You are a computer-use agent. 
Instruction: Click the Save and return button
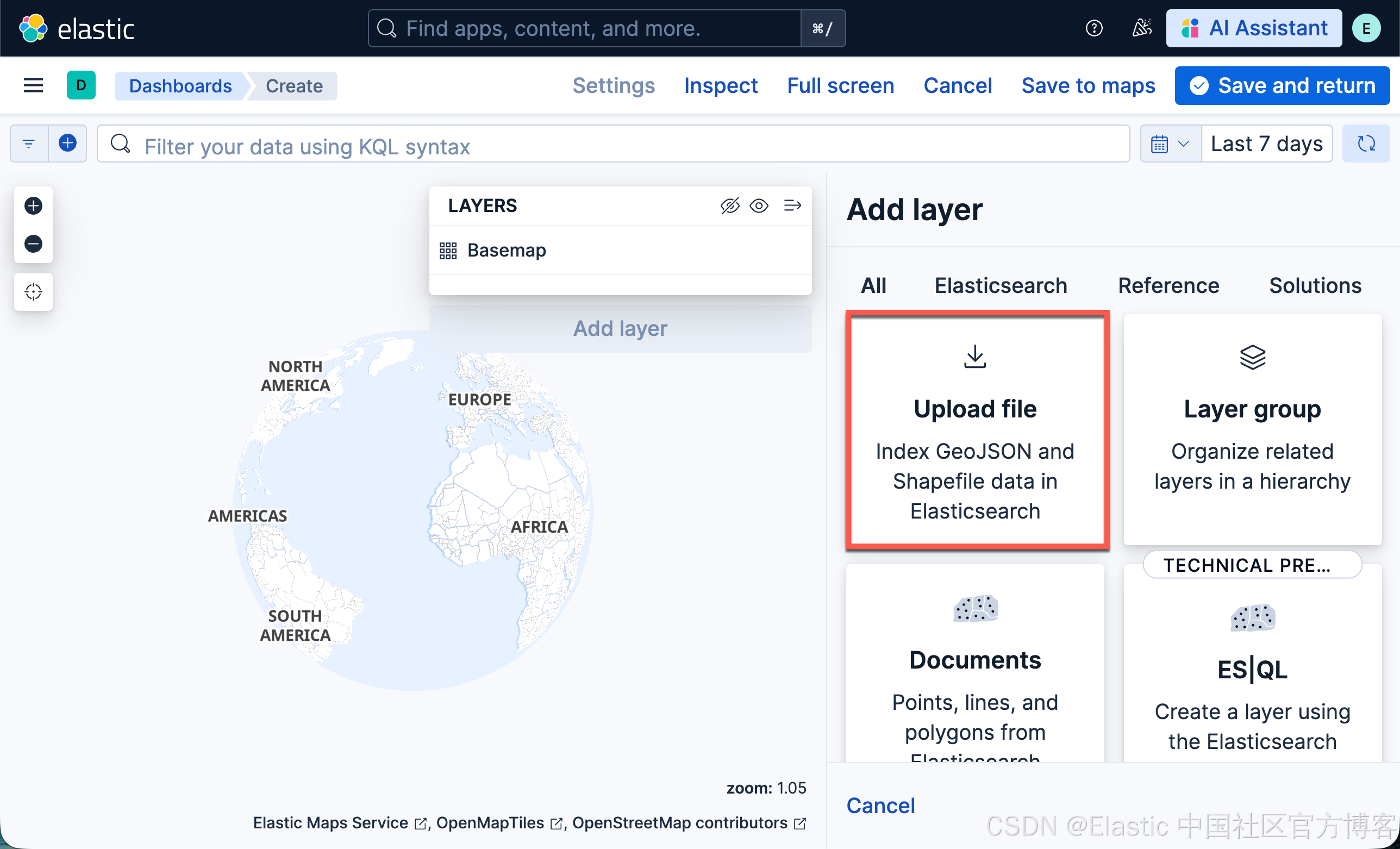[1282, 86]
